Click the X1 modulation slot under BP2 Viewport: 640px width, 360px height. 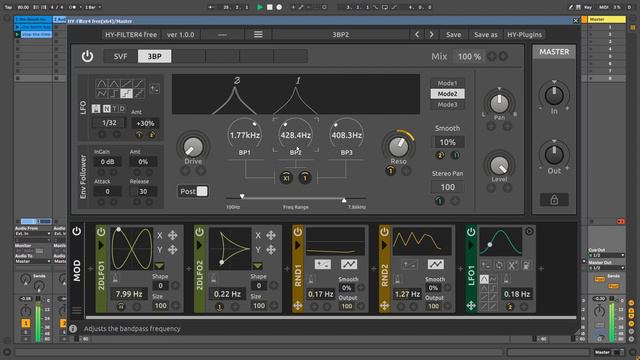286,178
